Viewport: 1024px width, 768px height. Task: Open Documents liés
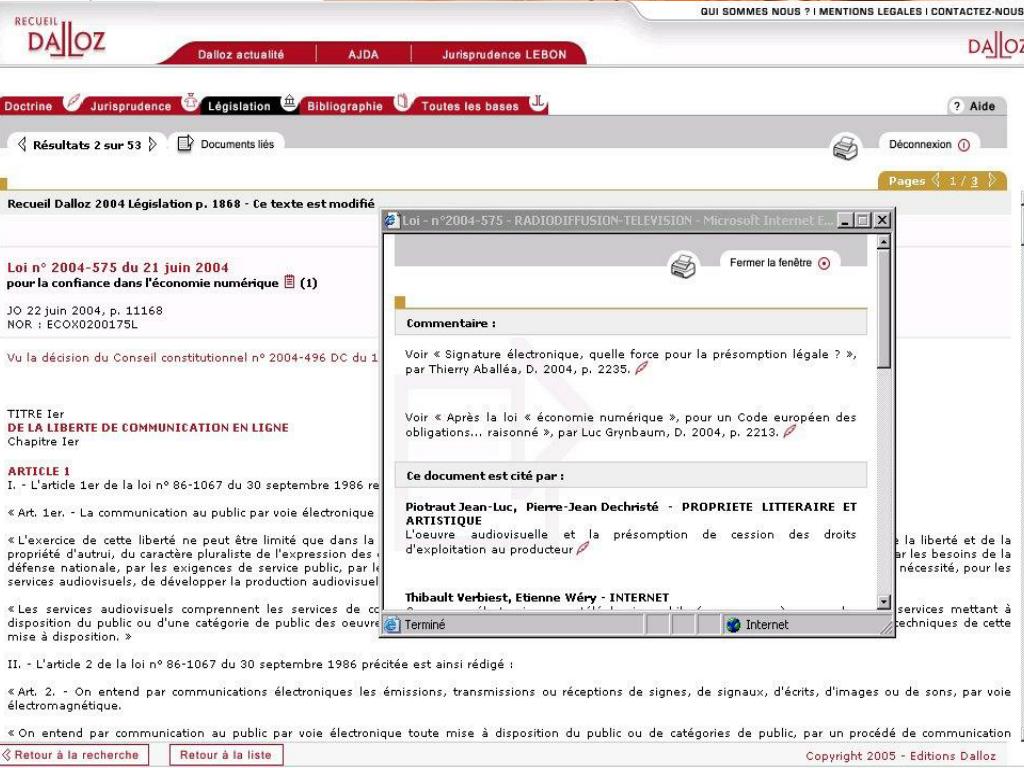tap(237, 144)
